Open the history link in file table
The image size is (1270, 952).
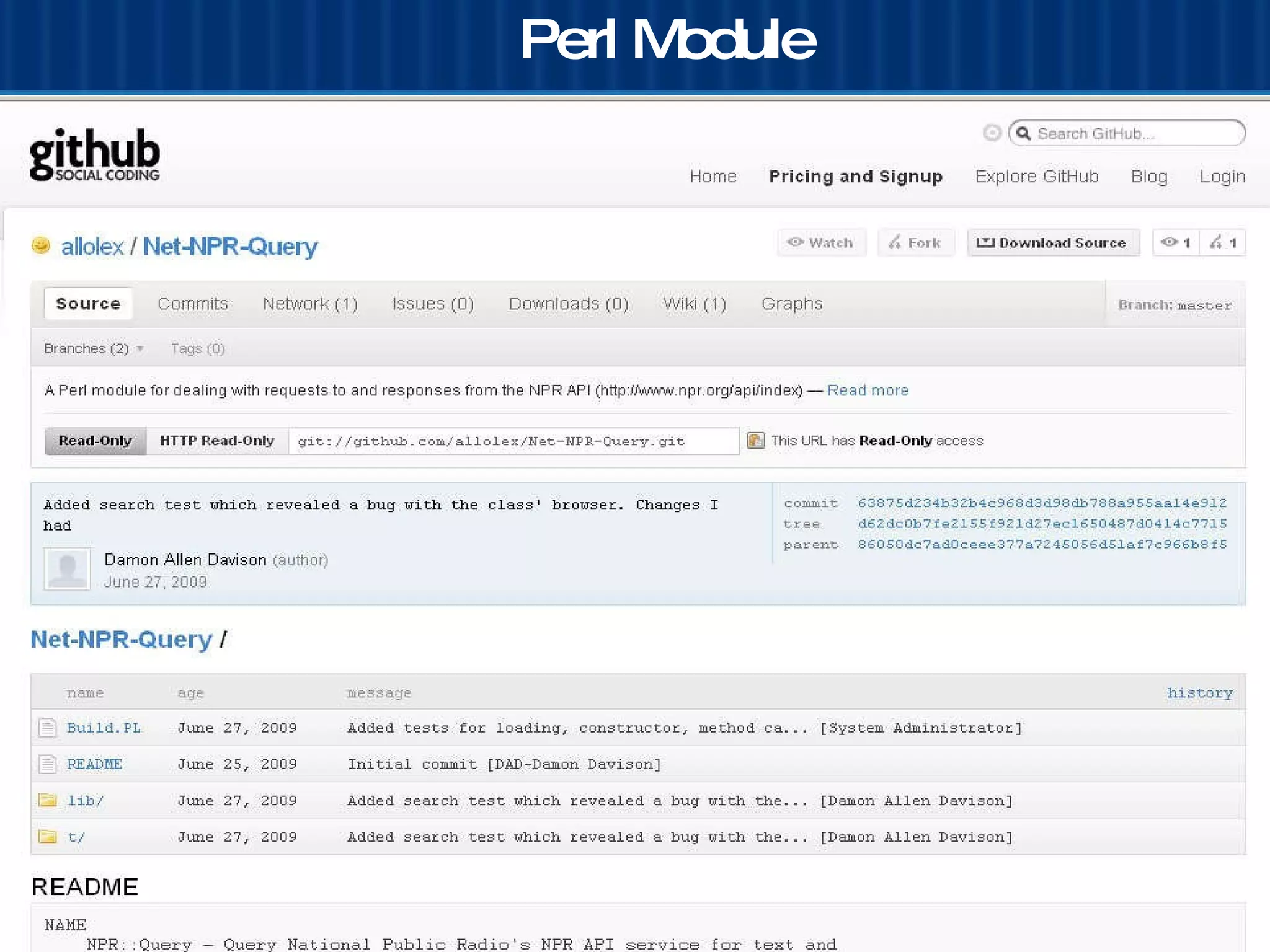click(x=1199, y=693)
